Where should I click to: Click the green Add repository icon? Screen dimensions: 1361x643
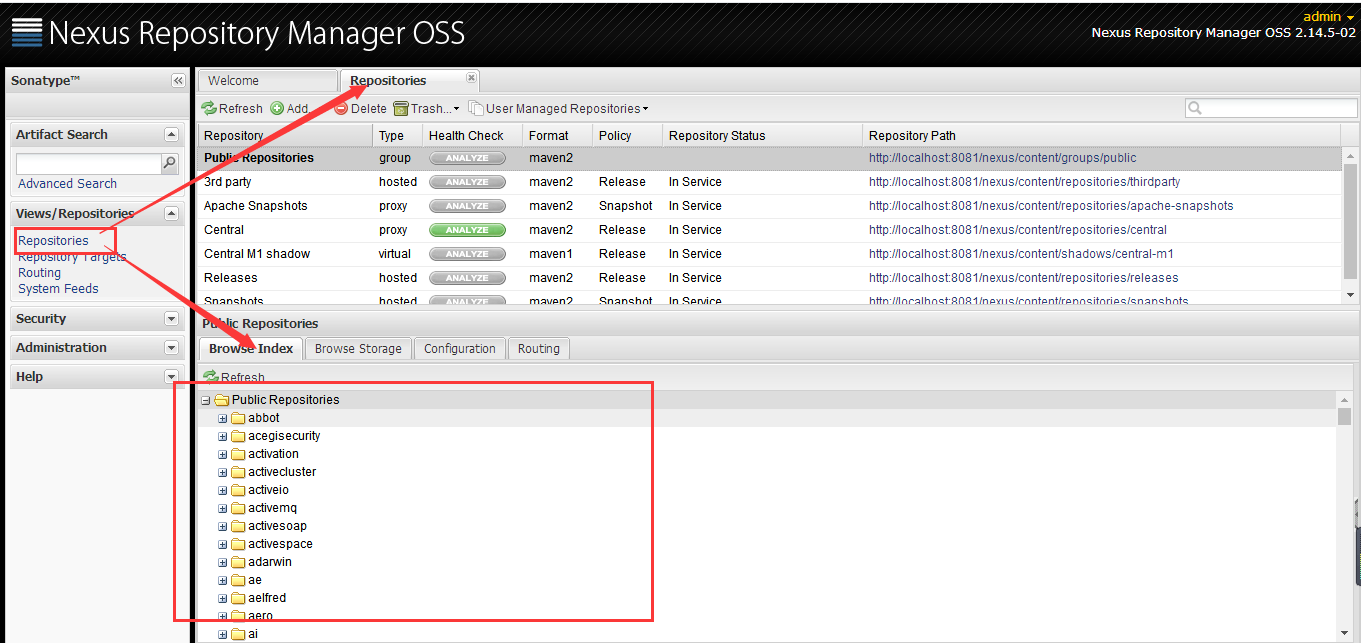point(277,109)
